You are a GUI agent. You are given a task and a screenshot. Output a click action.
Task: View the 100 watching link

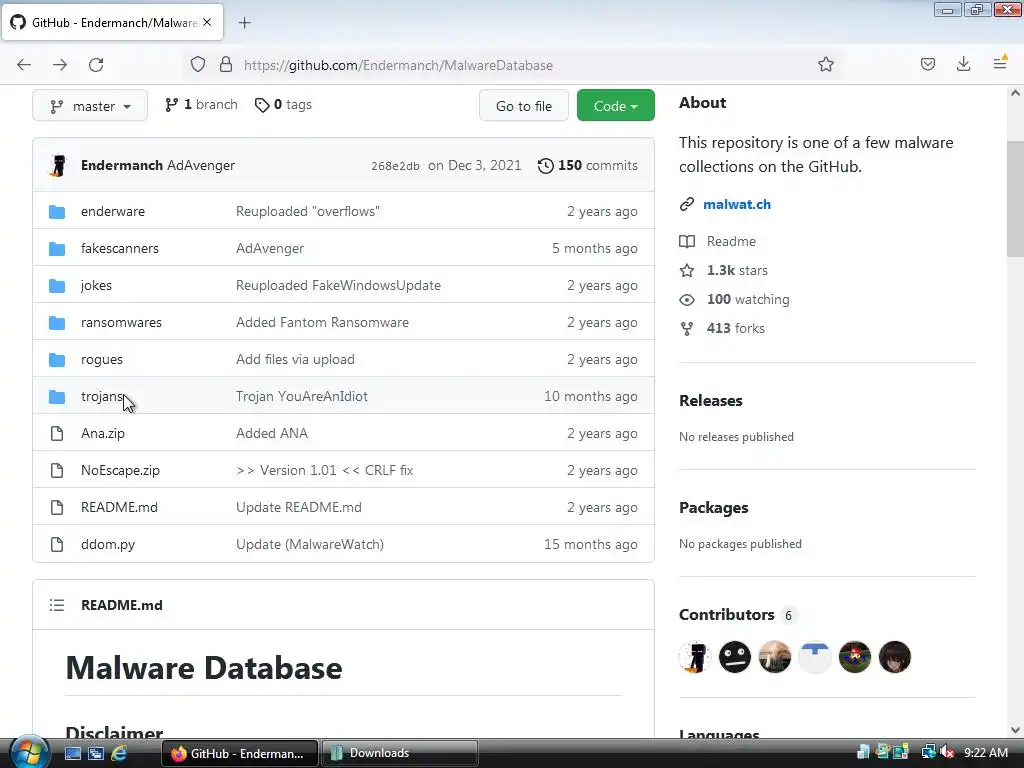(x=748, y=300)
